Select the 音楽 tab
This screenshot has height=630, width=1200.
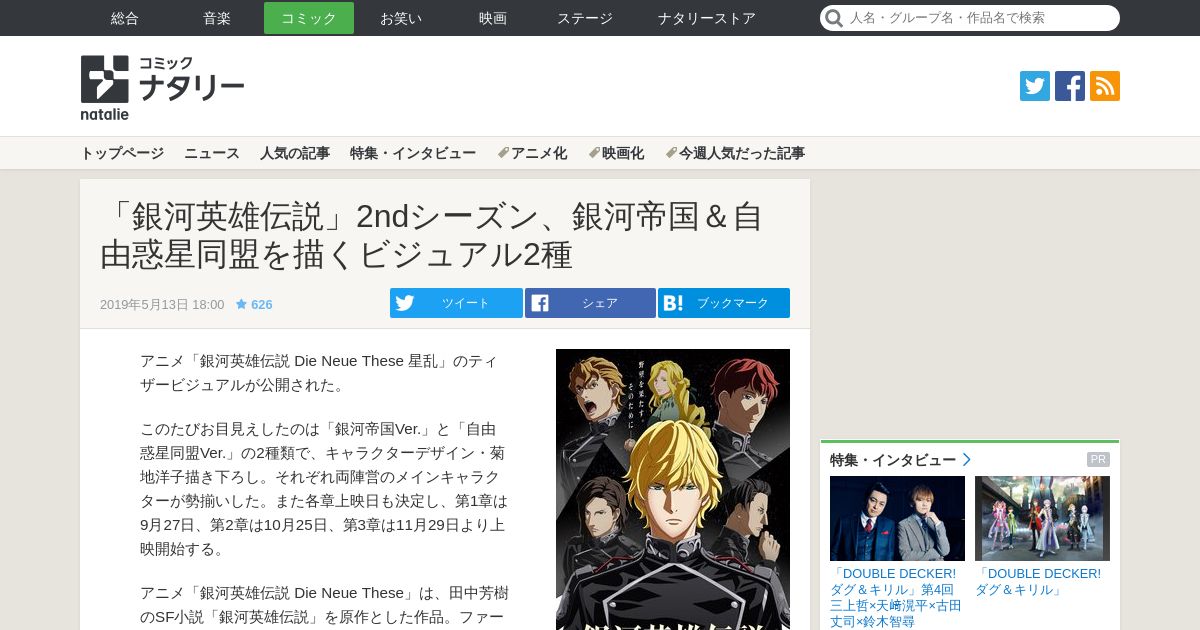217,18
